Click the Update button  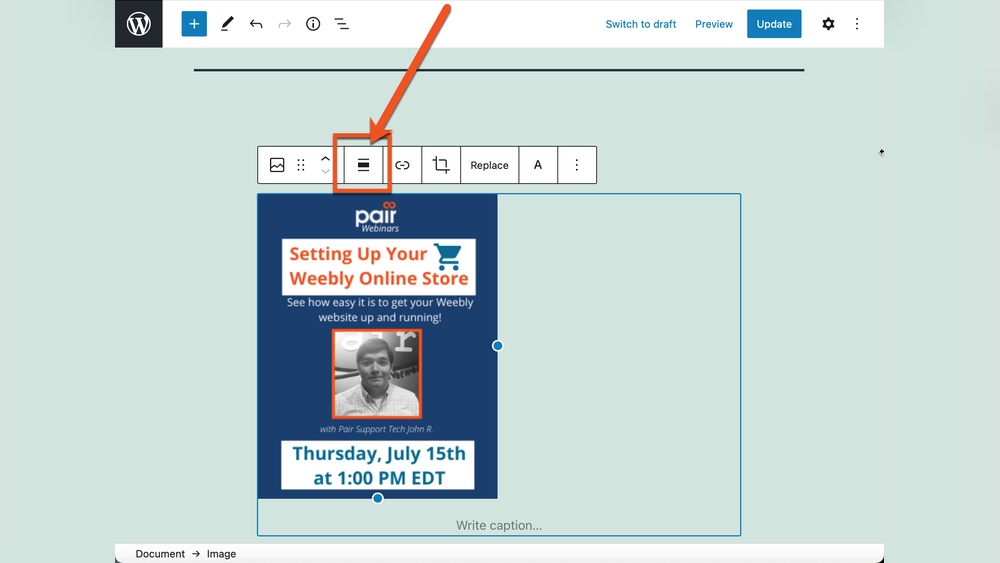pos(774,24)
